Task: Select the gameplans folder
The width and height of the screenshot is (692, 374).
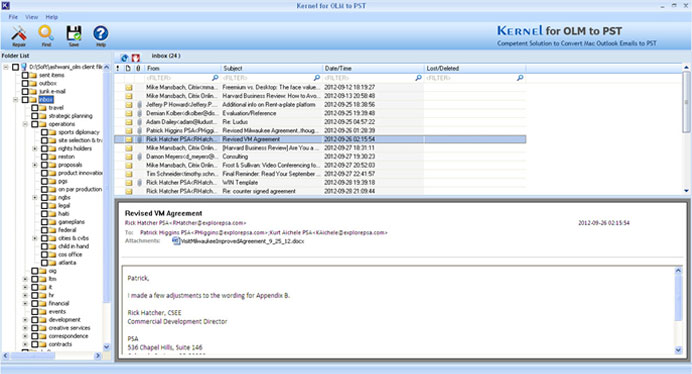Action: click(x=71, y=222)
